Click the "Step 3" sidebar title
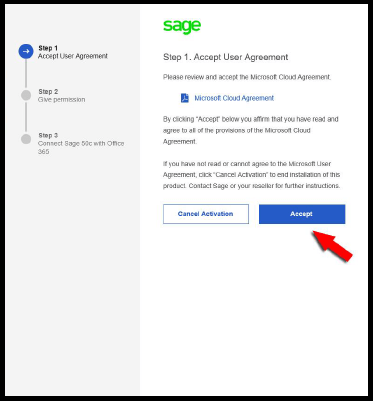 click(x=48, y=135)
